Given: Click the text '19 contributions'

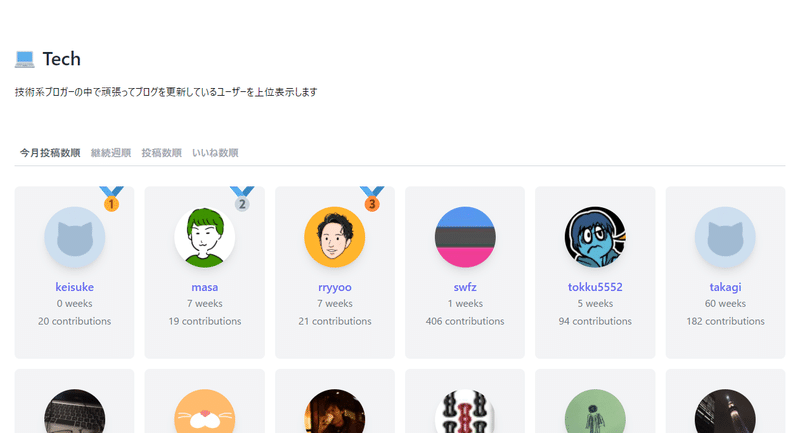Looking at the screenshot, I should pos(205,321).
